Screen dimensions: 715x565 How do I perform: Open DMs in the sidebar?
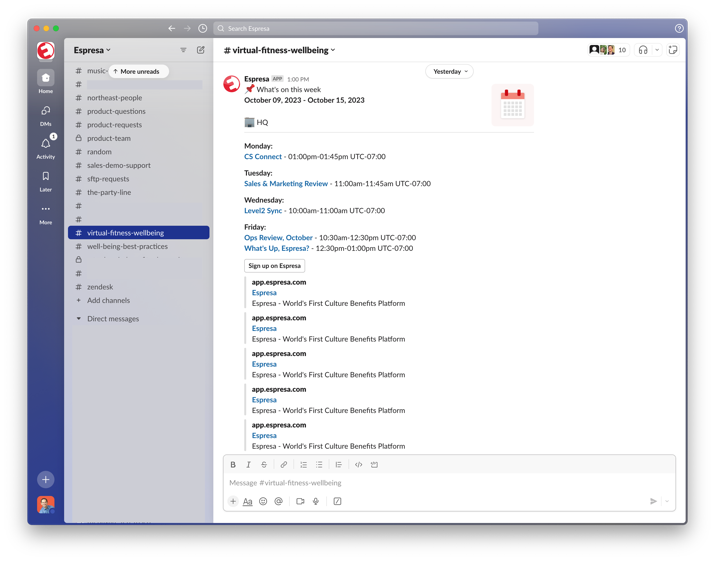[x=46, y=115]
